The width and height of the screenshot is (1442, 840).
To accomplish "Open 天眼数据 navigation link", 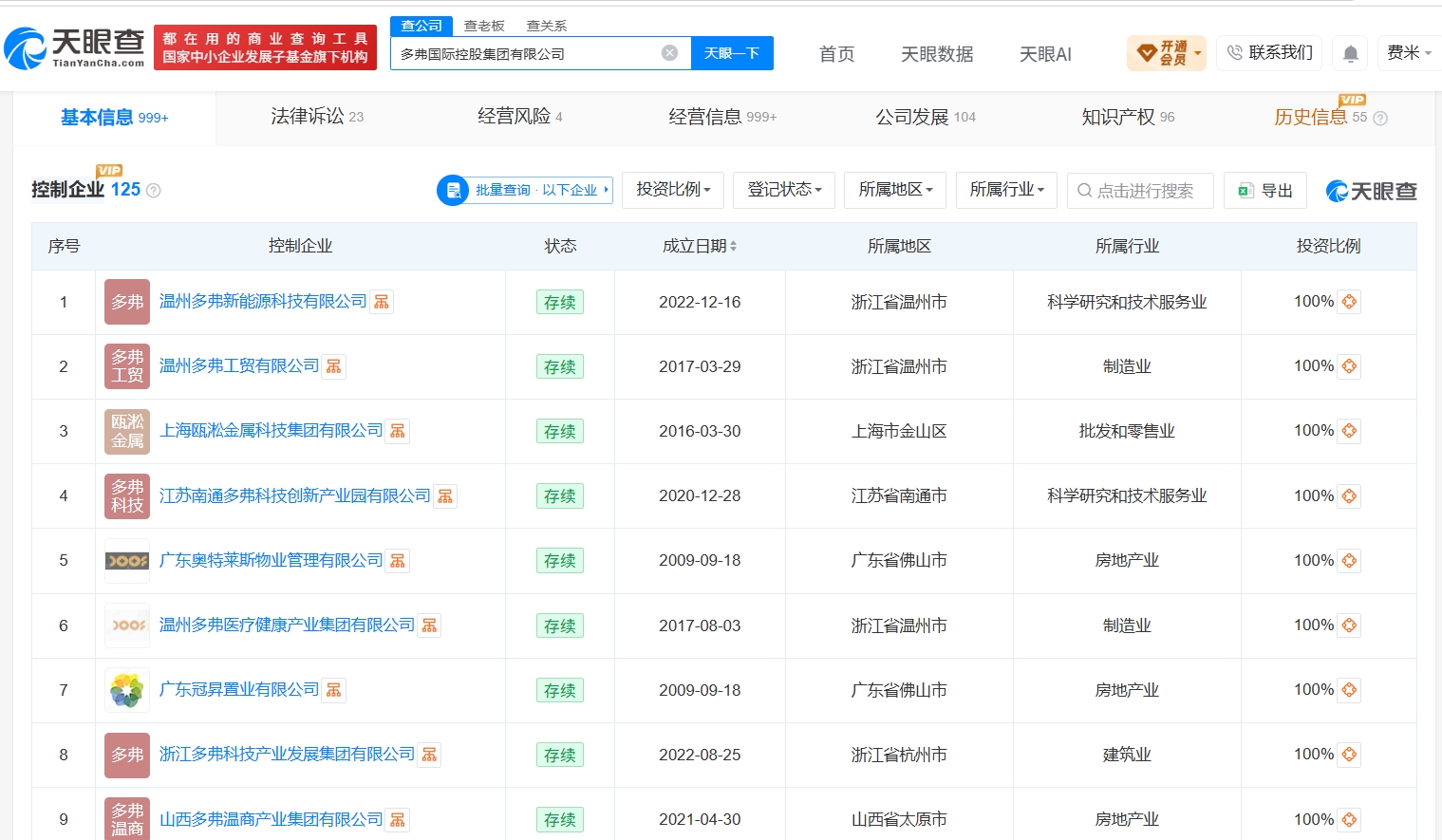I will tap(937, 54).
